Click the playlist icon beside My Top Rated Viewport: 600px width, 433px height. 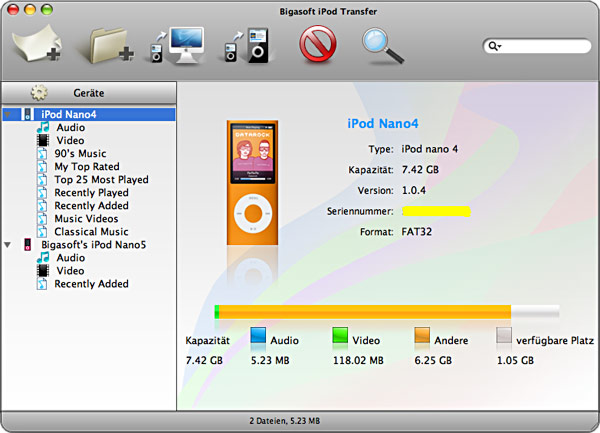pyautogui.click(x=42, y=167)
